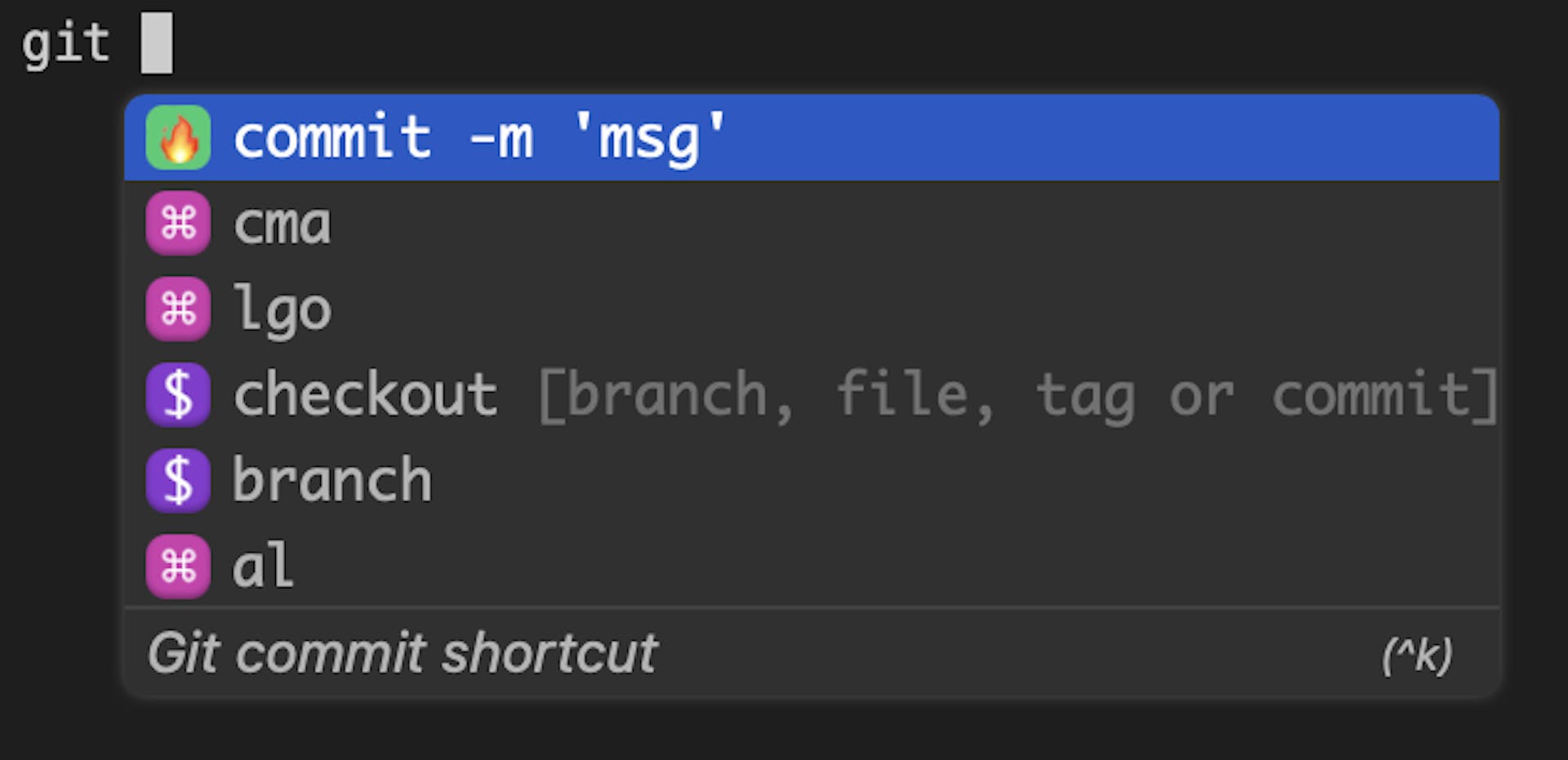Click the divider line above the description footer
This screenshot has width=1568, height=760.
tap(812, 607)
